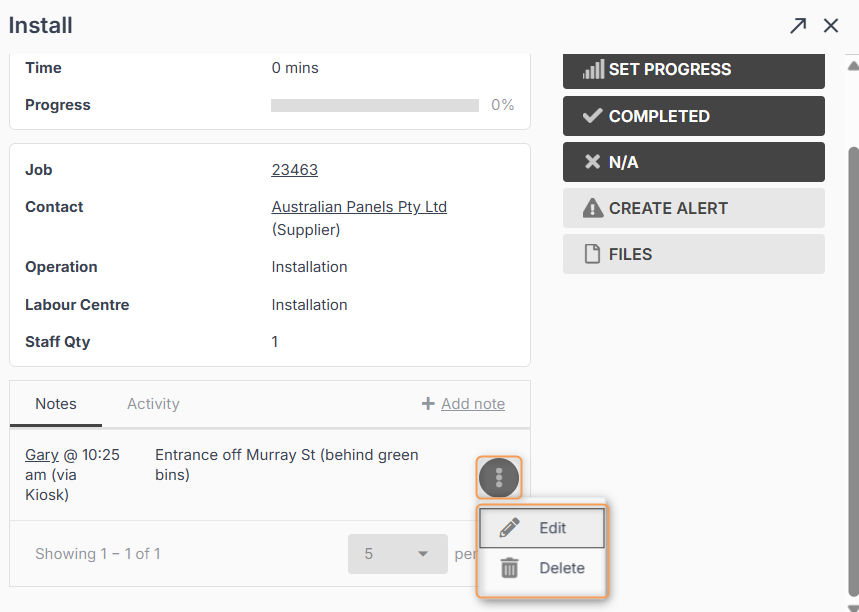Choose Delete from the note menu
The image size is (859, 612).
542,568
